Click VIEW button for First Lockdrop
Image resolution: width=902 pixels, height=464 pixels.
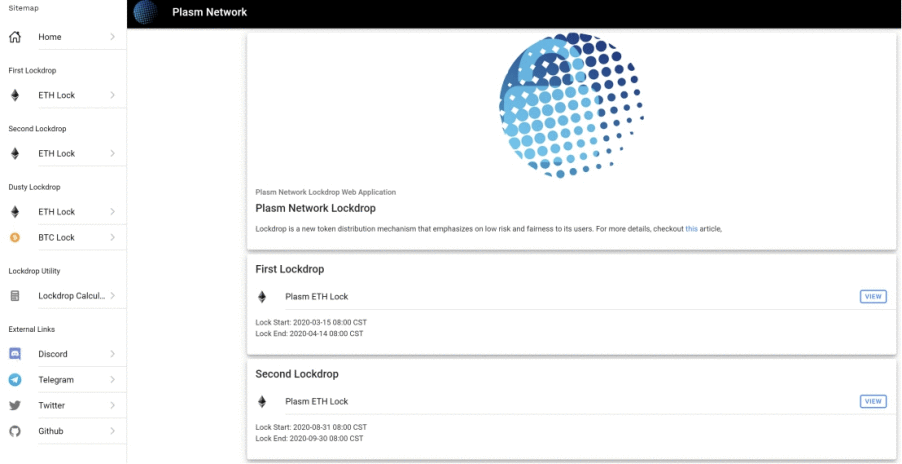tap(873, 296)
